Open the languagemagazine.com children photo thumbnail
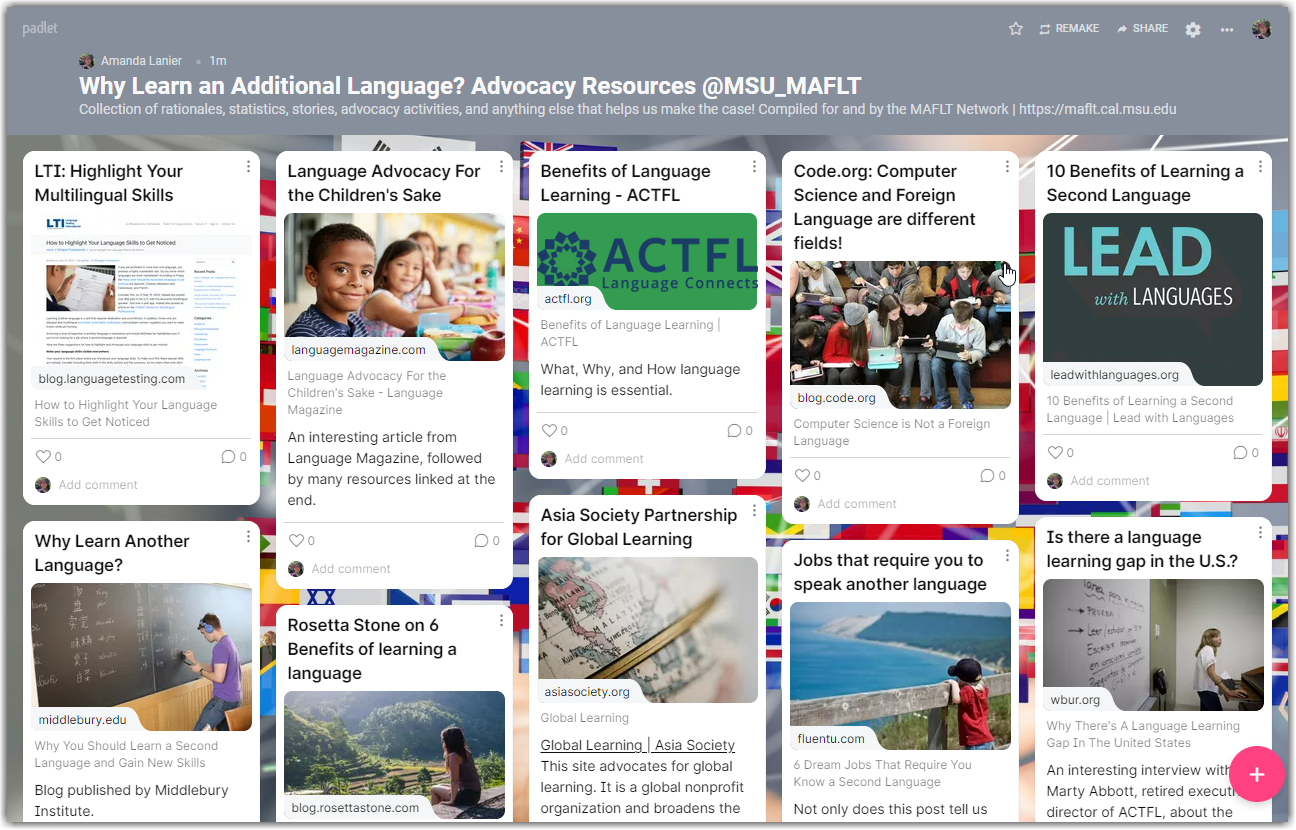The width and height of the screenshot is (1296, 830). point(394,287)
